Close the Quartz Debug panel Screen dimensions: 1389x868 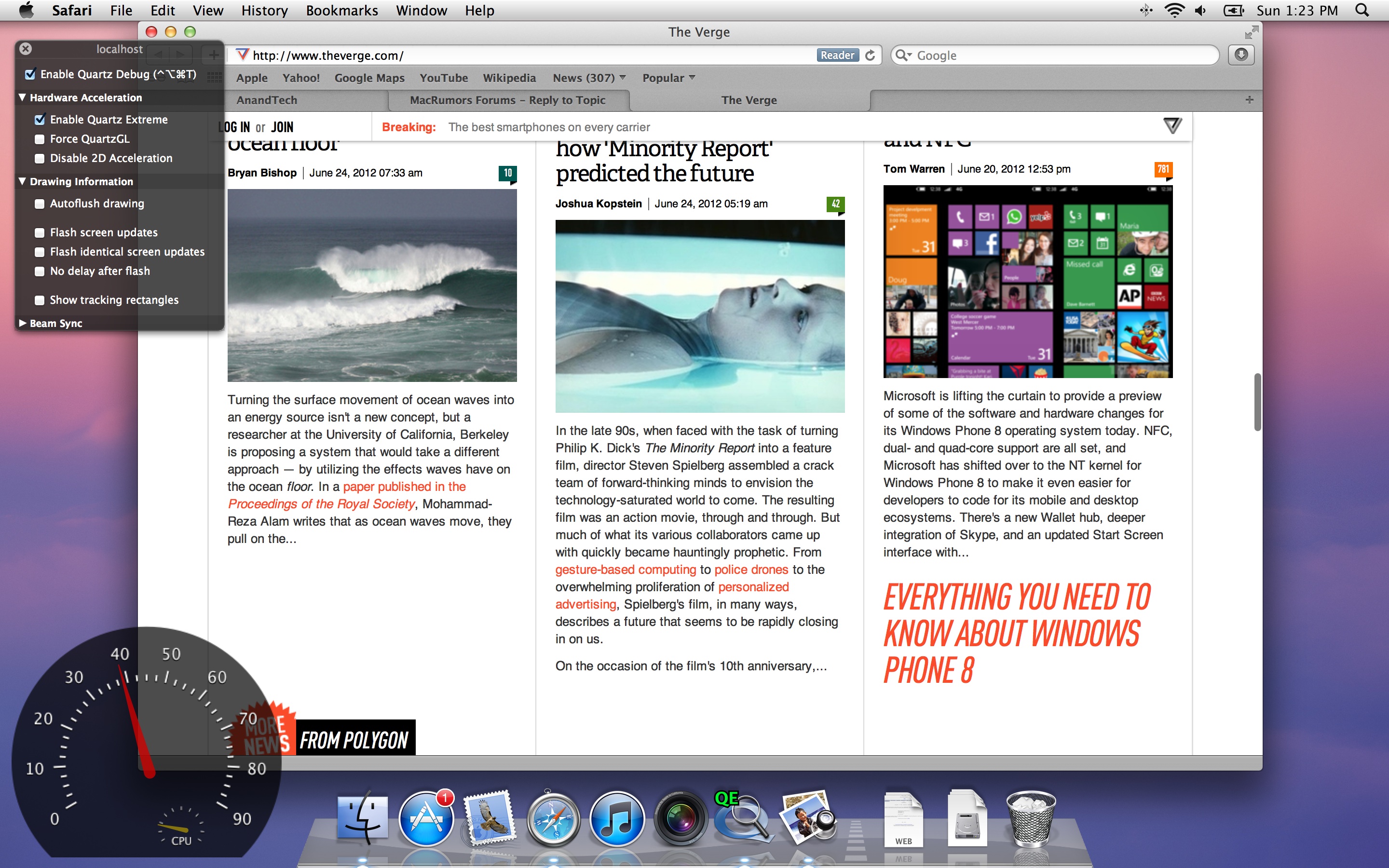click(25, 49)
